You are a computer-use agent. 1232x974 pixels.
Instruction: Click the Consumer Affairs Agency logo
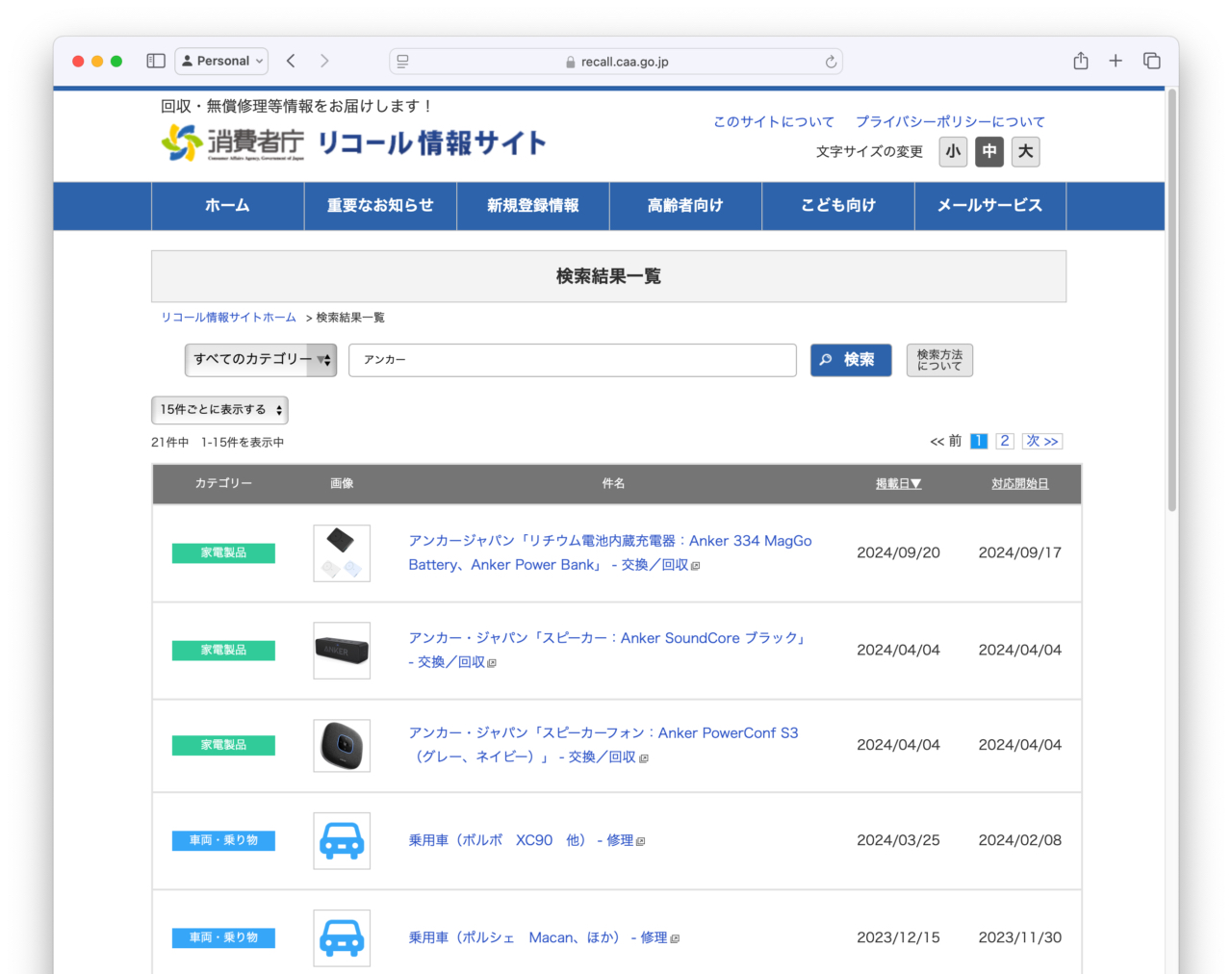(233, 143)
